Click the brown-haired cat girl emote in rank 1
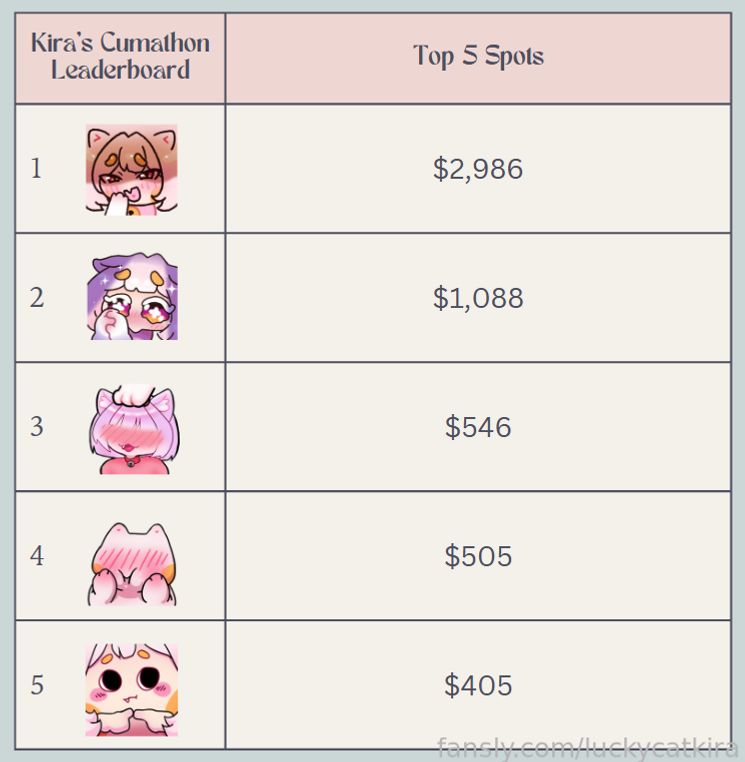 [x=131, y=170]
